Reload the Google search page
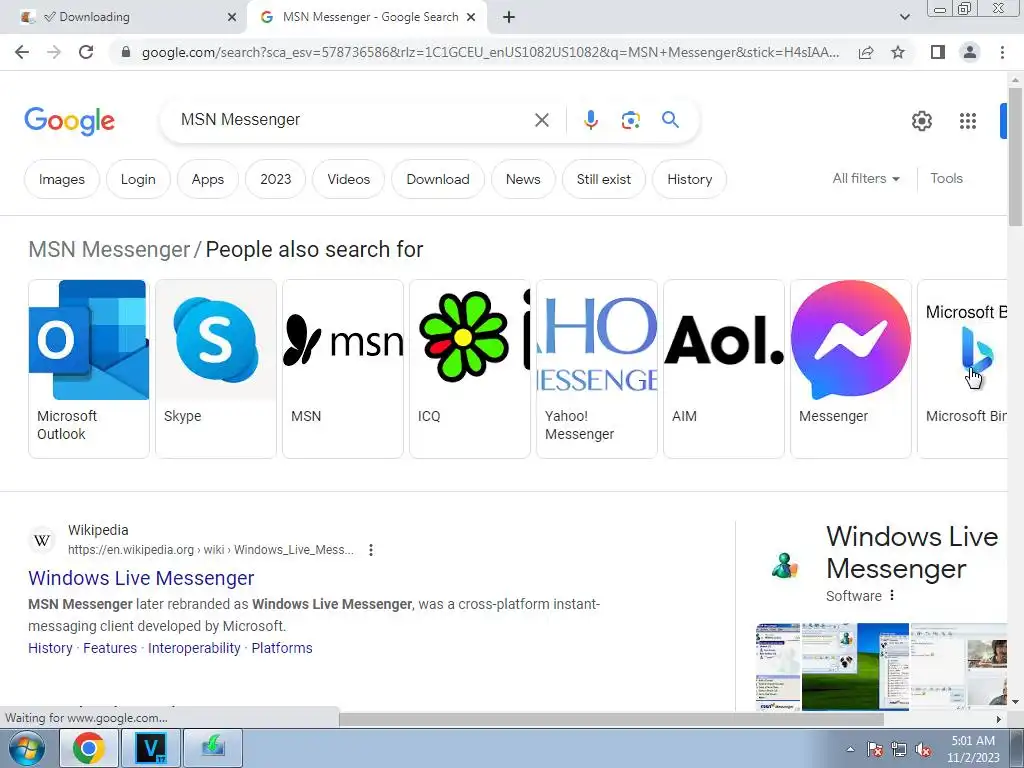1024x768 pixels. pyautogui.click(x=86, y=52)
